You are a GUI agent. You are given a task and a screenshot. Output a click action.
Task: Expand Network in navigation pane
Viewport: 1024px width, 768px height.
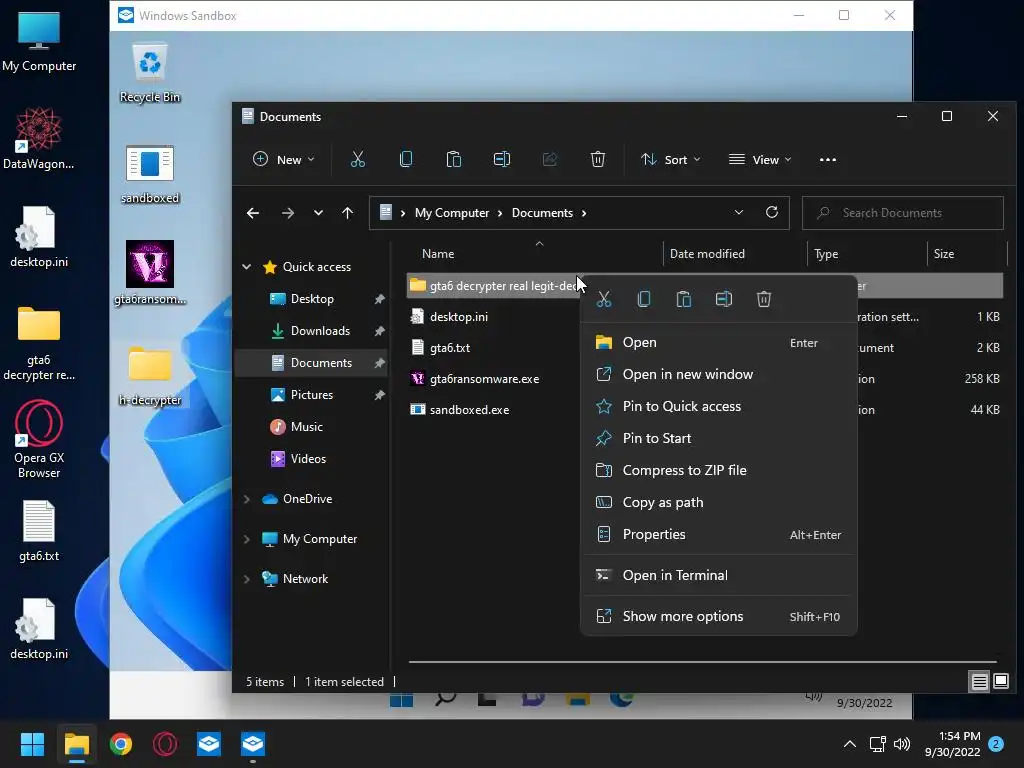point(247,579)
